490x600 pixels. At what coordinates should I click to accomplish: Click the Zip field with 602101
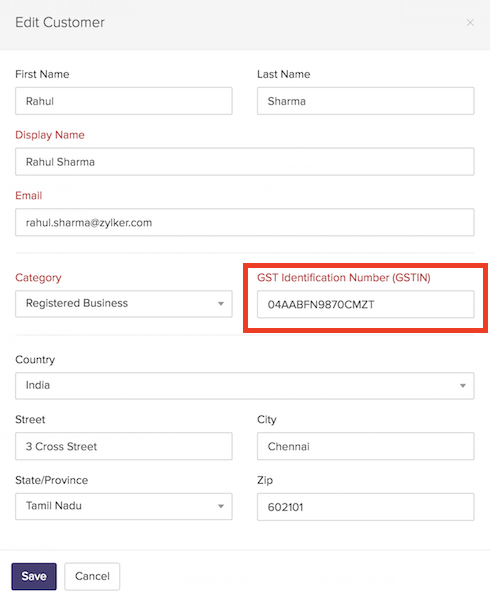coord(366,507)
